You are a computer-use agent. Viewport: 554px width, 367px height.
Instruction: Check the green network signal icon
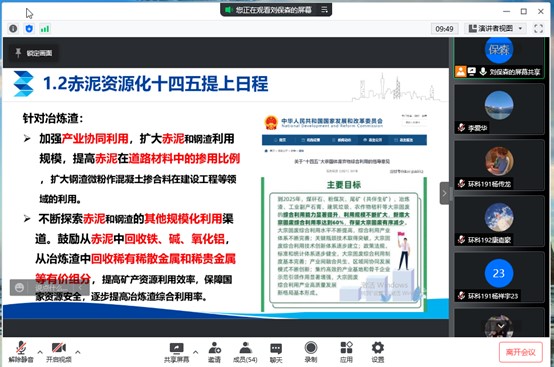point(45,29)
